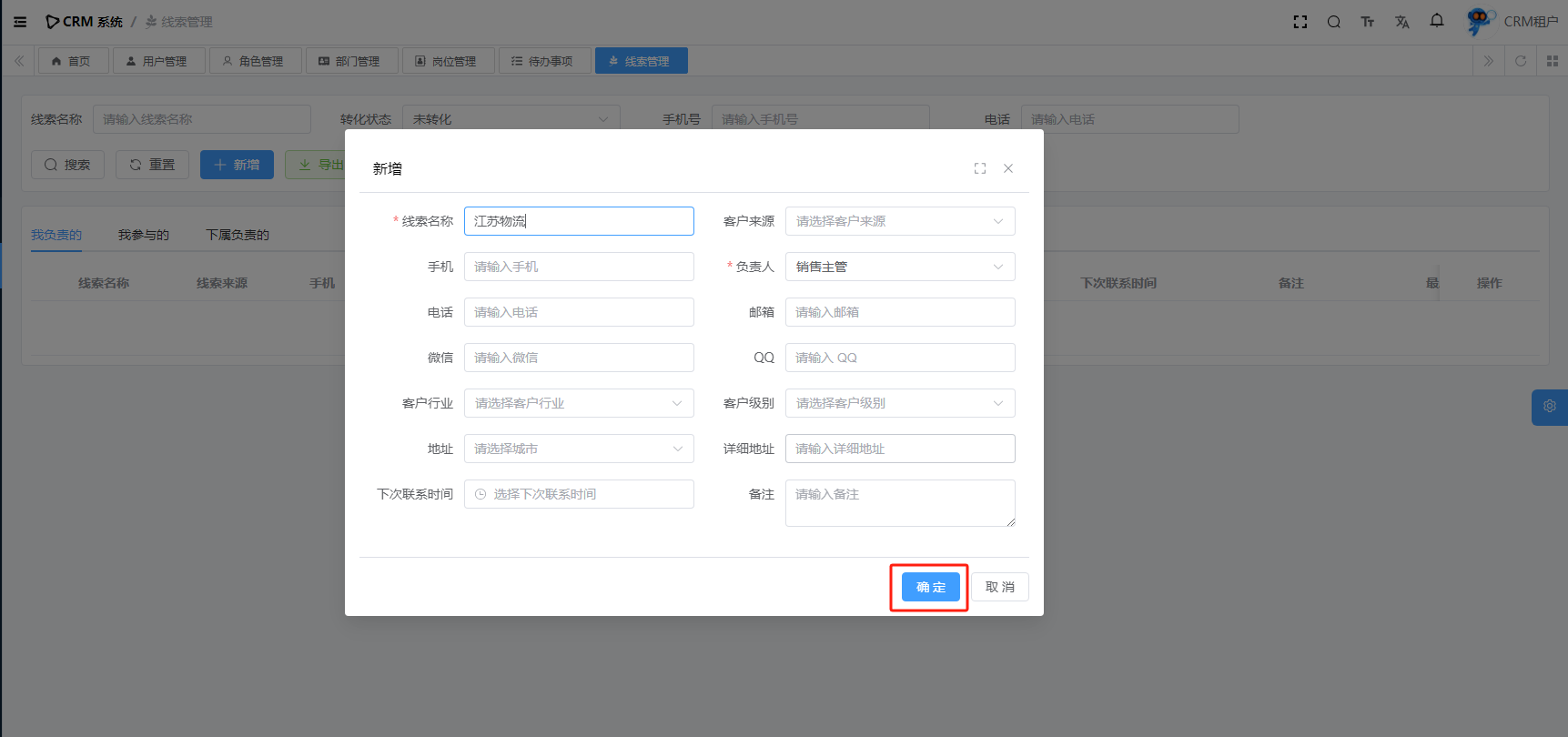Expand the 客户行业 dropdown

coord(578,403)
